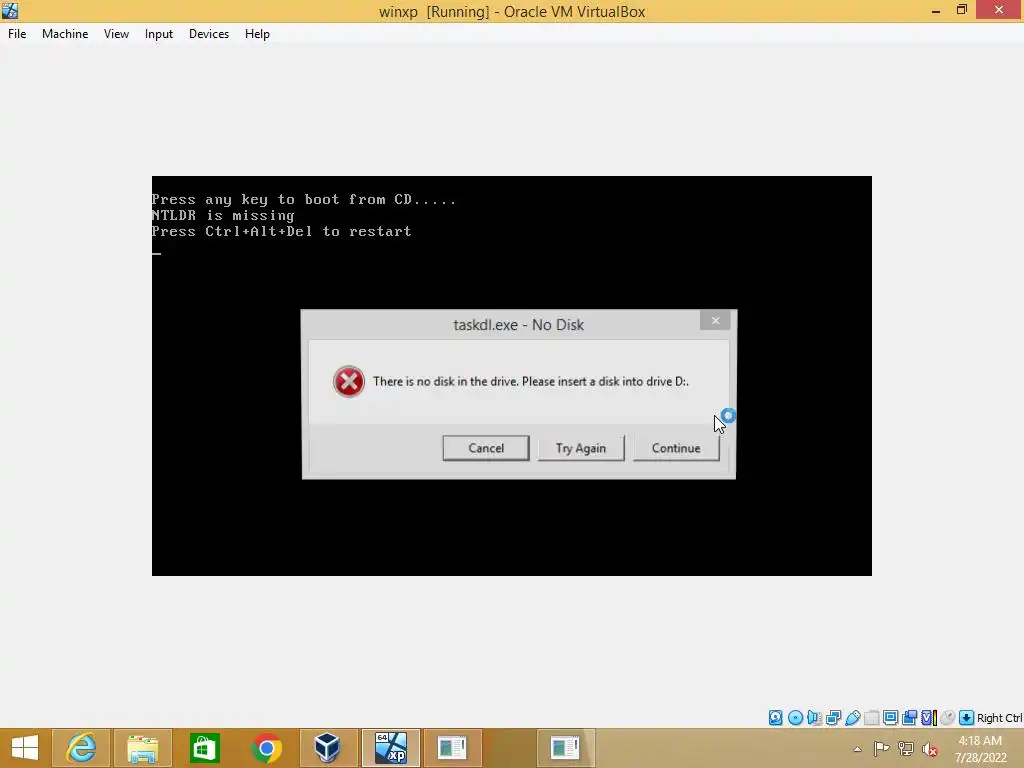Click the keyboard capture host key icon
This screenshot has width=1024, height=768.
coord(967,718)
